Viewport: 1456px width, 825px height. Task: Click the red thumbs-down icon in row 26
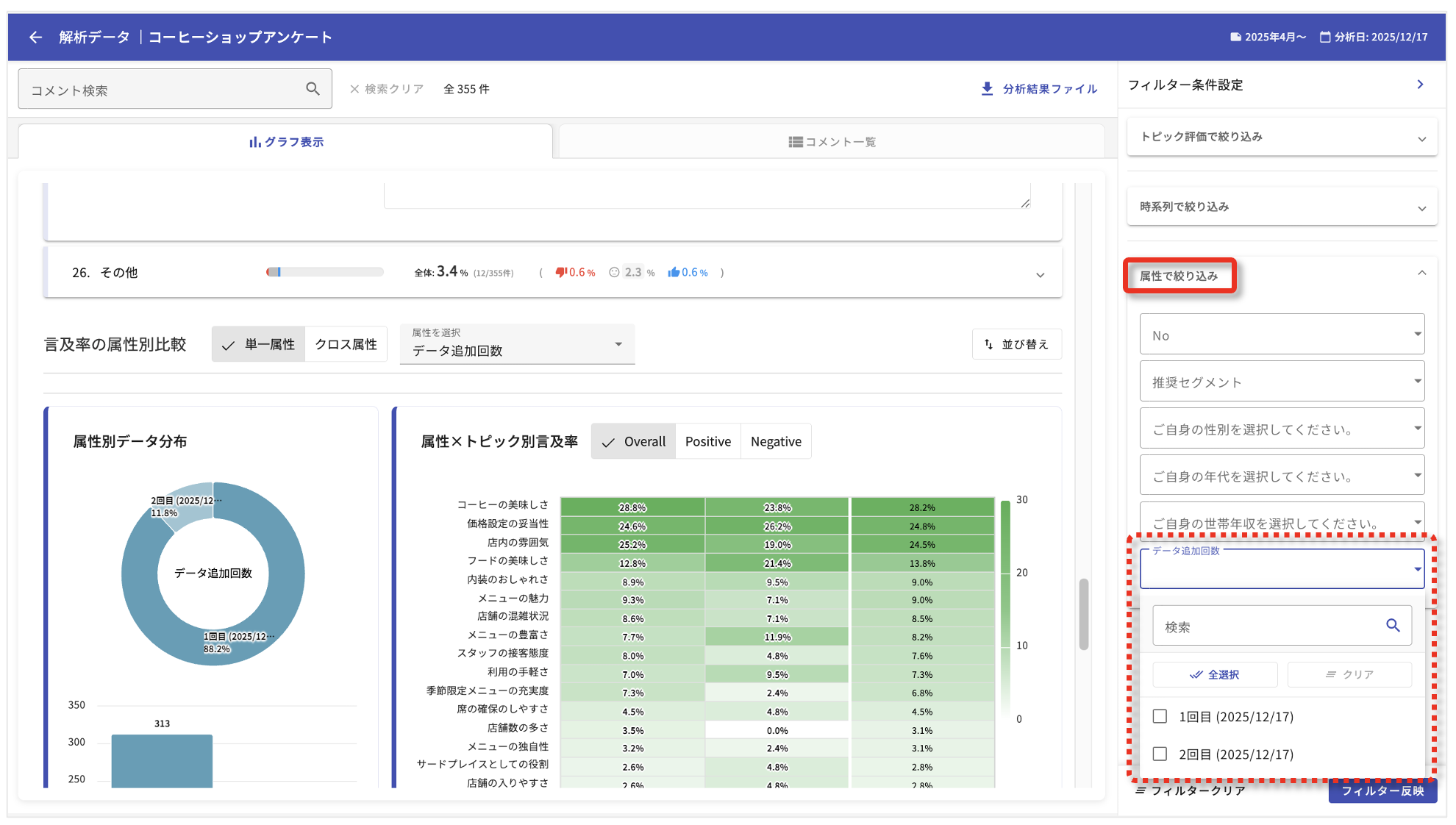[561, 273]
